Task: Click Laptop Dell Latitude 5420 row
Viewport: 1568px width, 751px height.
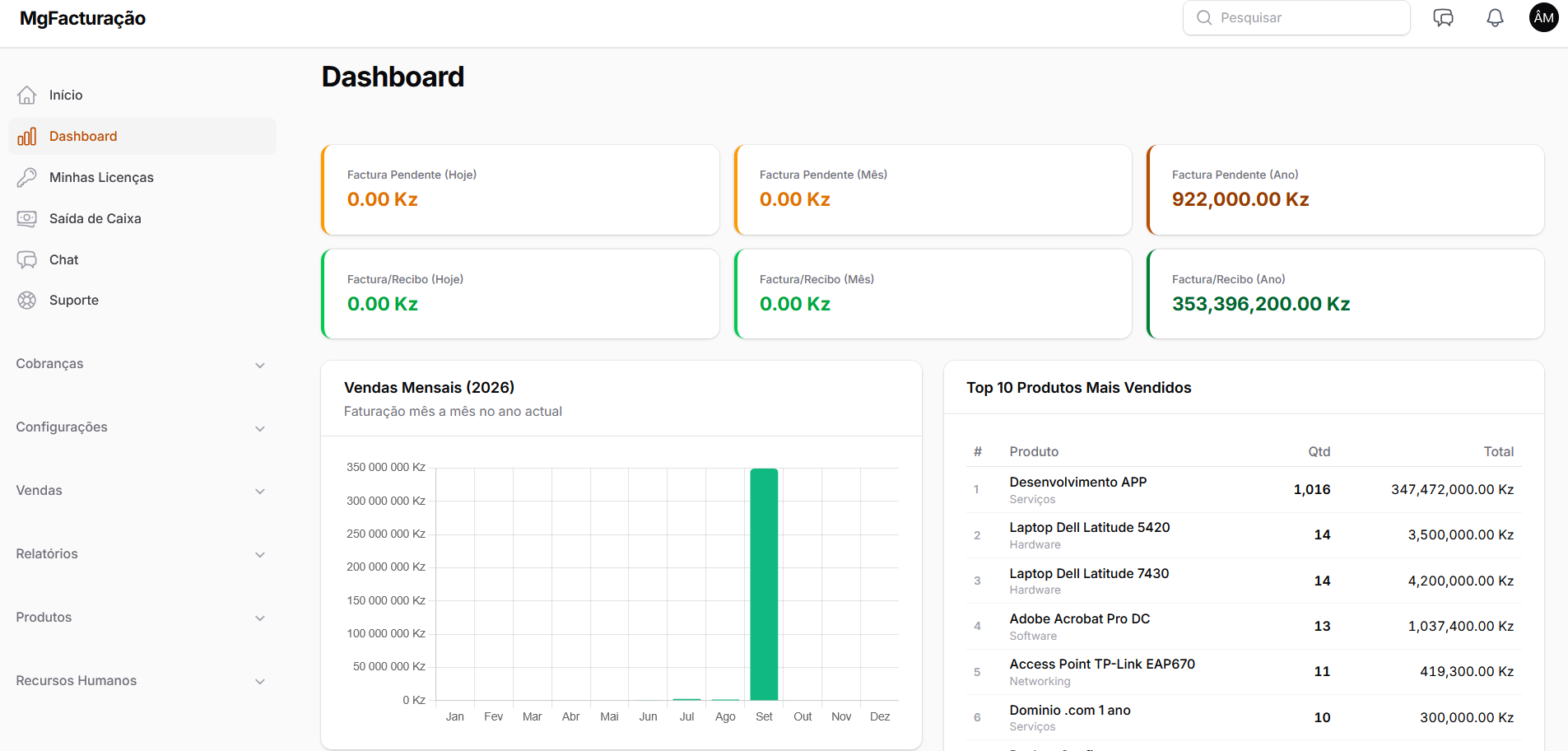Action: pos(1243,535)
